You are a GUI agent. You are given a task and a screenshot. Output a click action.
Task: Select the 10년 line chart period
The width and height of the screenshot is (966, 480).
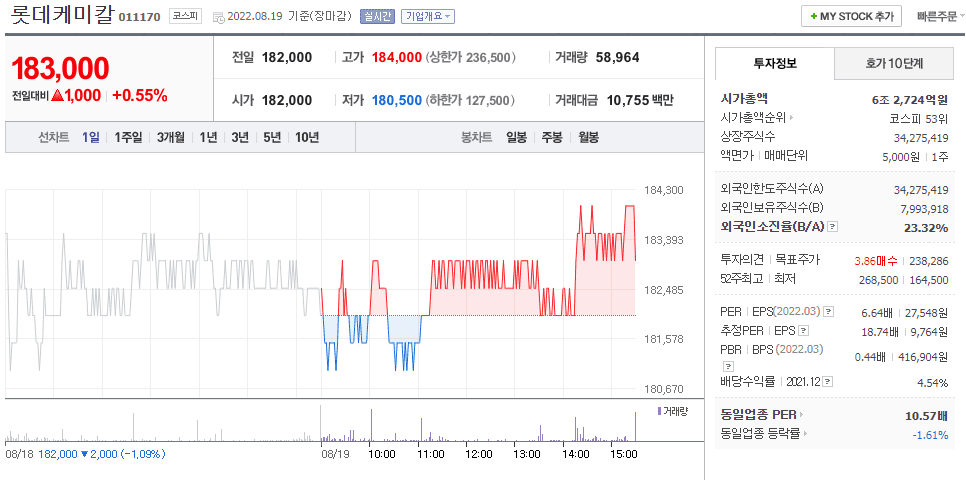pyautogui.click(x=307, y=137)
